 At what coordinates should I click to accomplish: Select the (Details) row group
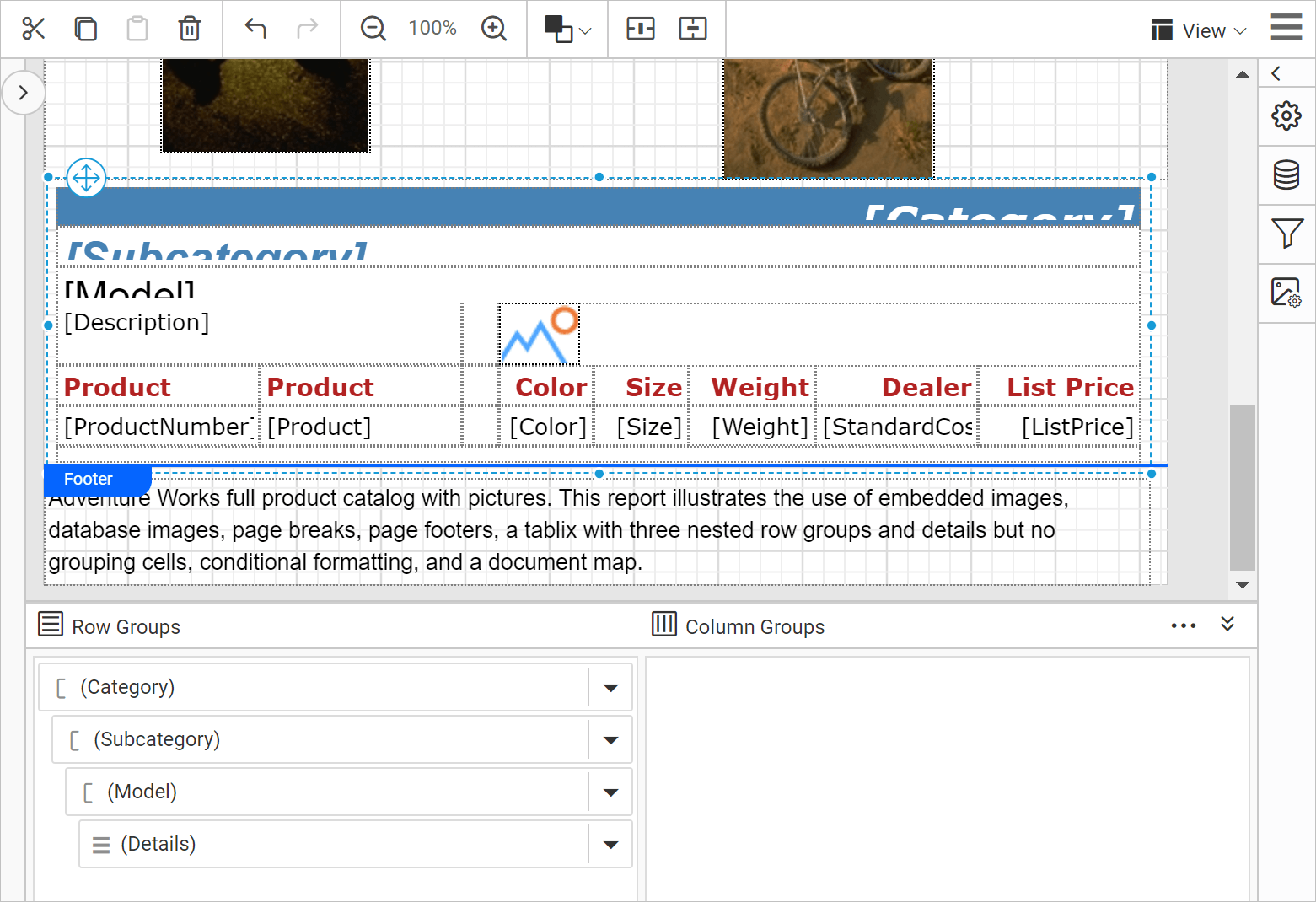pos(334,845)
